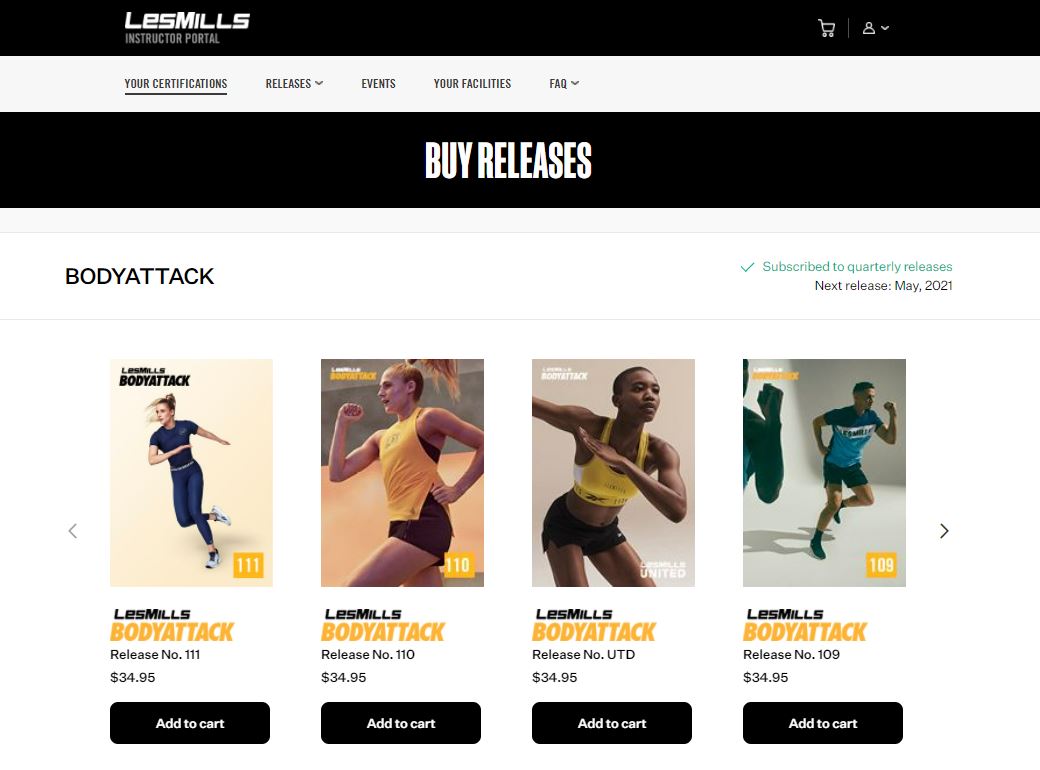Open the user account icon menu
The height and width of the screenshot is (770, 1040).
point(868,29)
